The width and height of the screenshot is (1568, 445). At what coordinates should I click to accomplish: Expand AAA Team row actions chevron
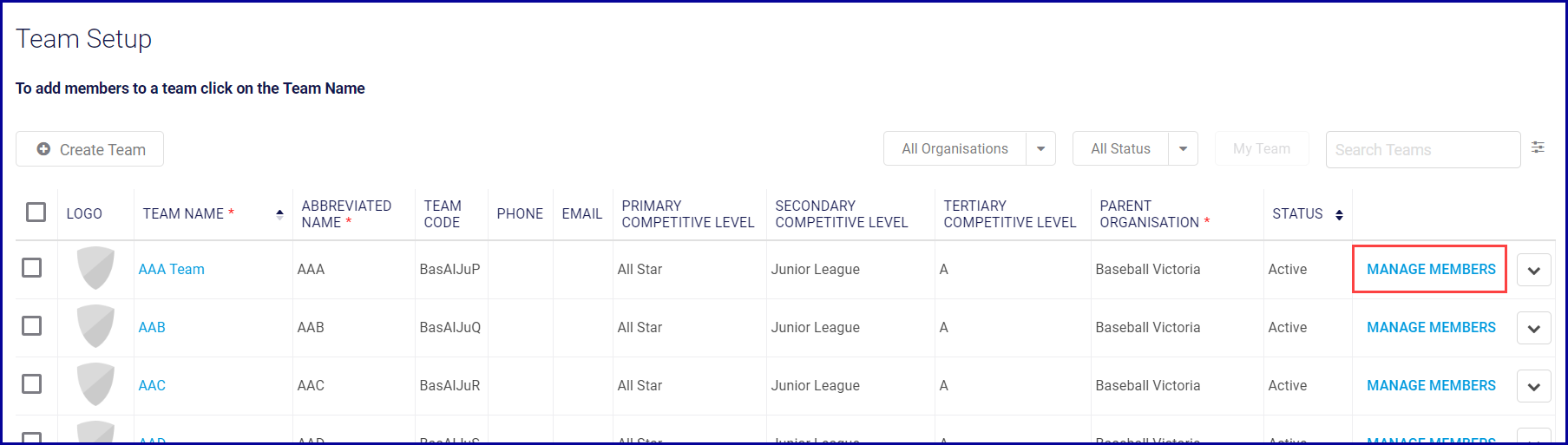tap(1533, 271)
